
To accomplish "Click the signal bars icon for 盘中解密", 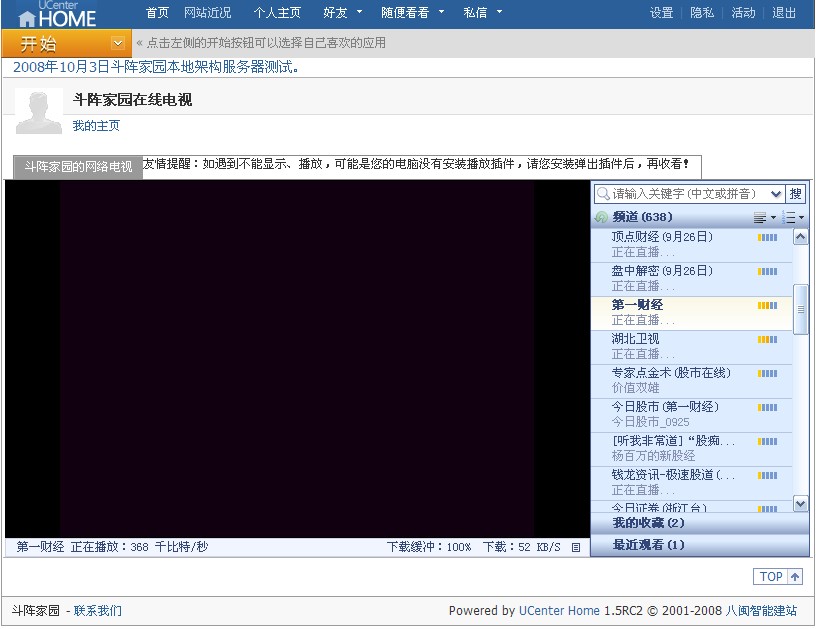I will tap(767, 271).
